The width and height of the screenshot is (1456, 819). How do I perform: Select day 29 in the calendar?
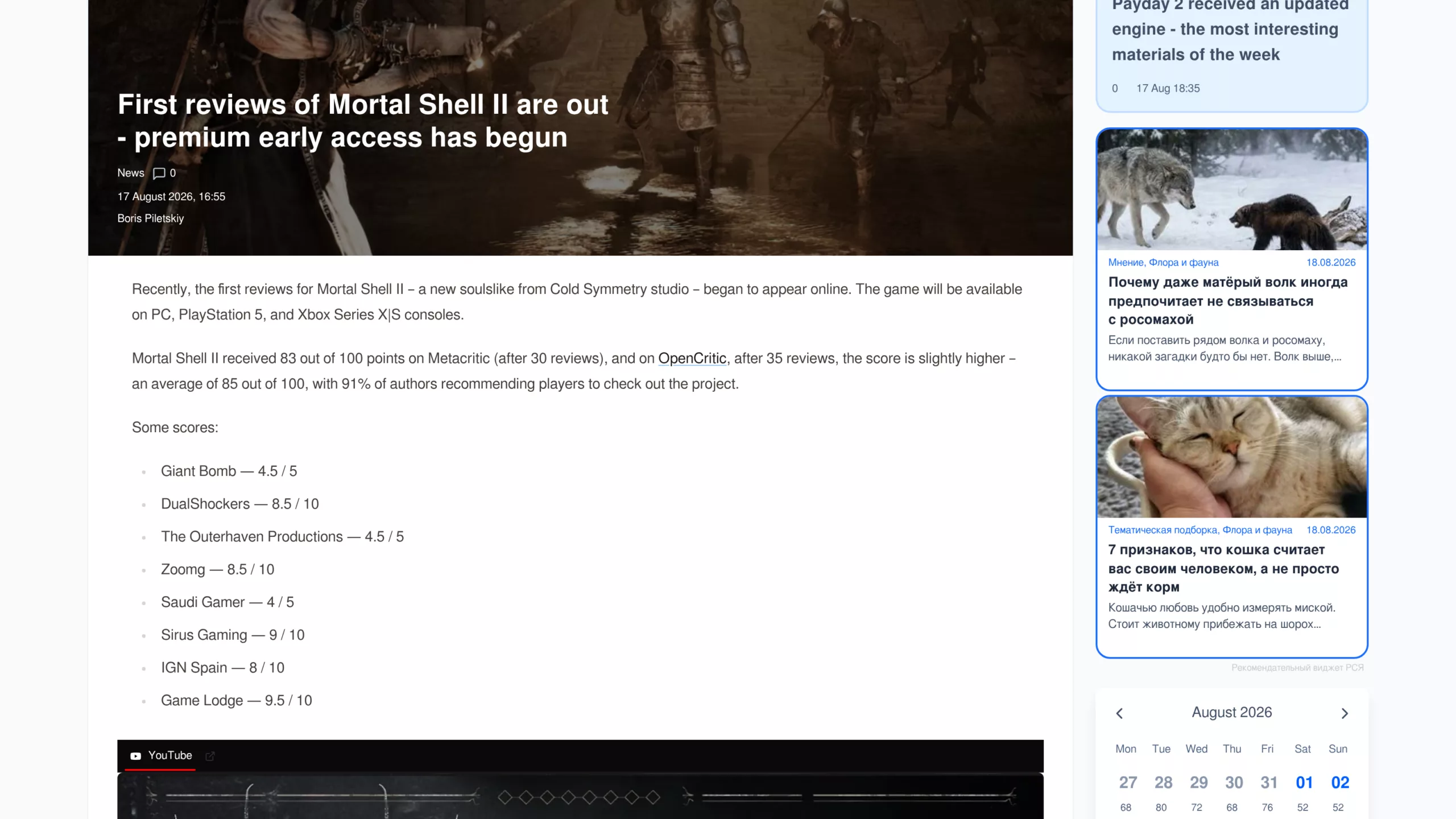[x=1199, y=783]
